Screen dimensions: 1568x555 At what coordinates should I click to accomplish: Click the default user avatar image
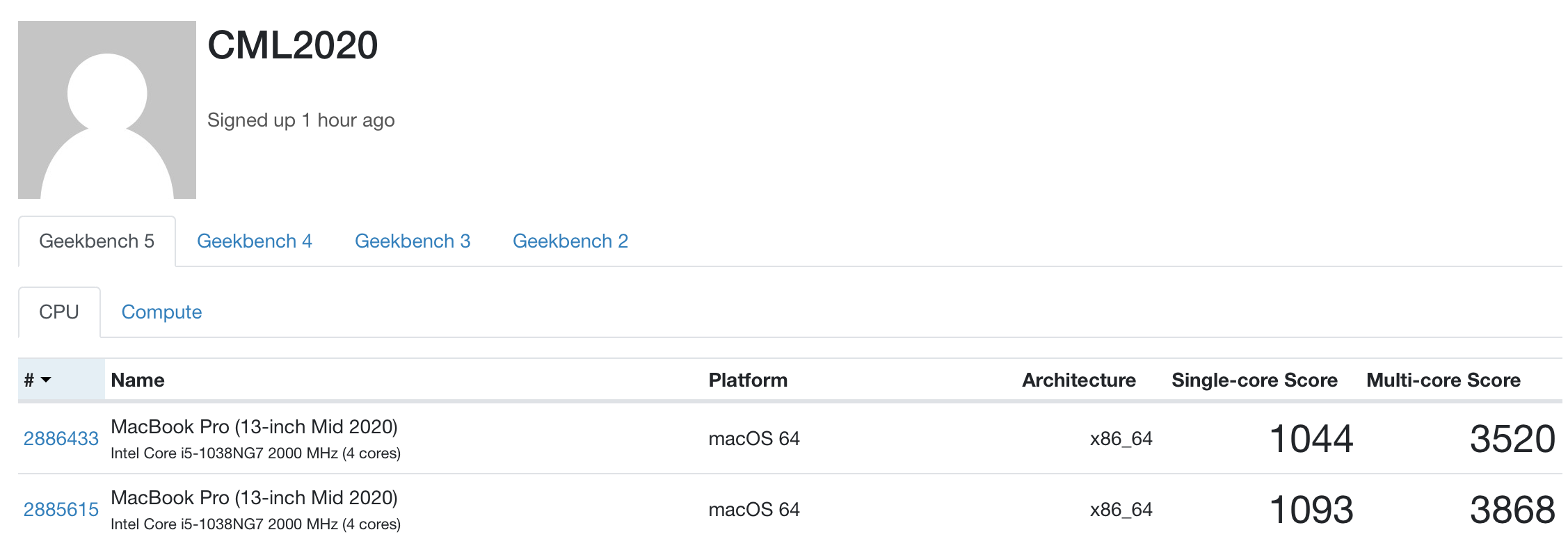point(107,110)
